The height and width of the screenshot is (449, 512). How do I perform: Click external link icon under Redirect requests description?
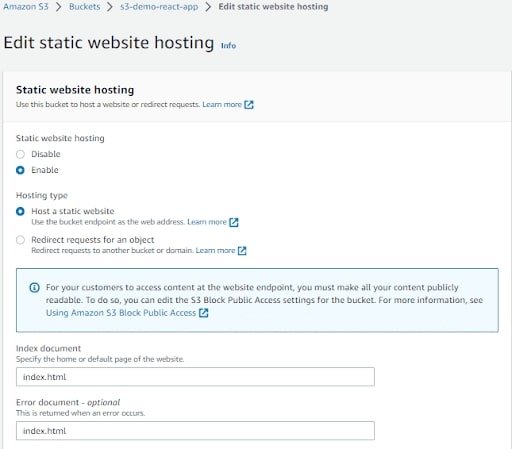point(242,251)
